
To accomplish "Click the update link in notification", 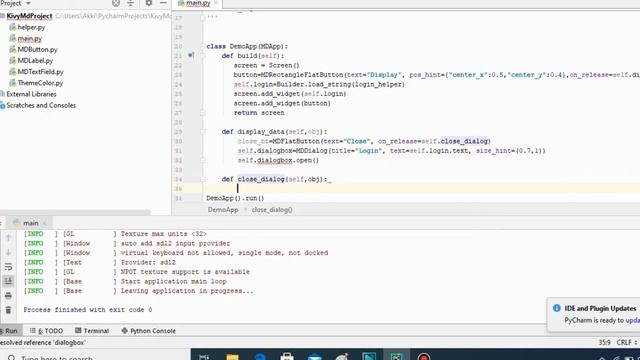I will 633,320.
